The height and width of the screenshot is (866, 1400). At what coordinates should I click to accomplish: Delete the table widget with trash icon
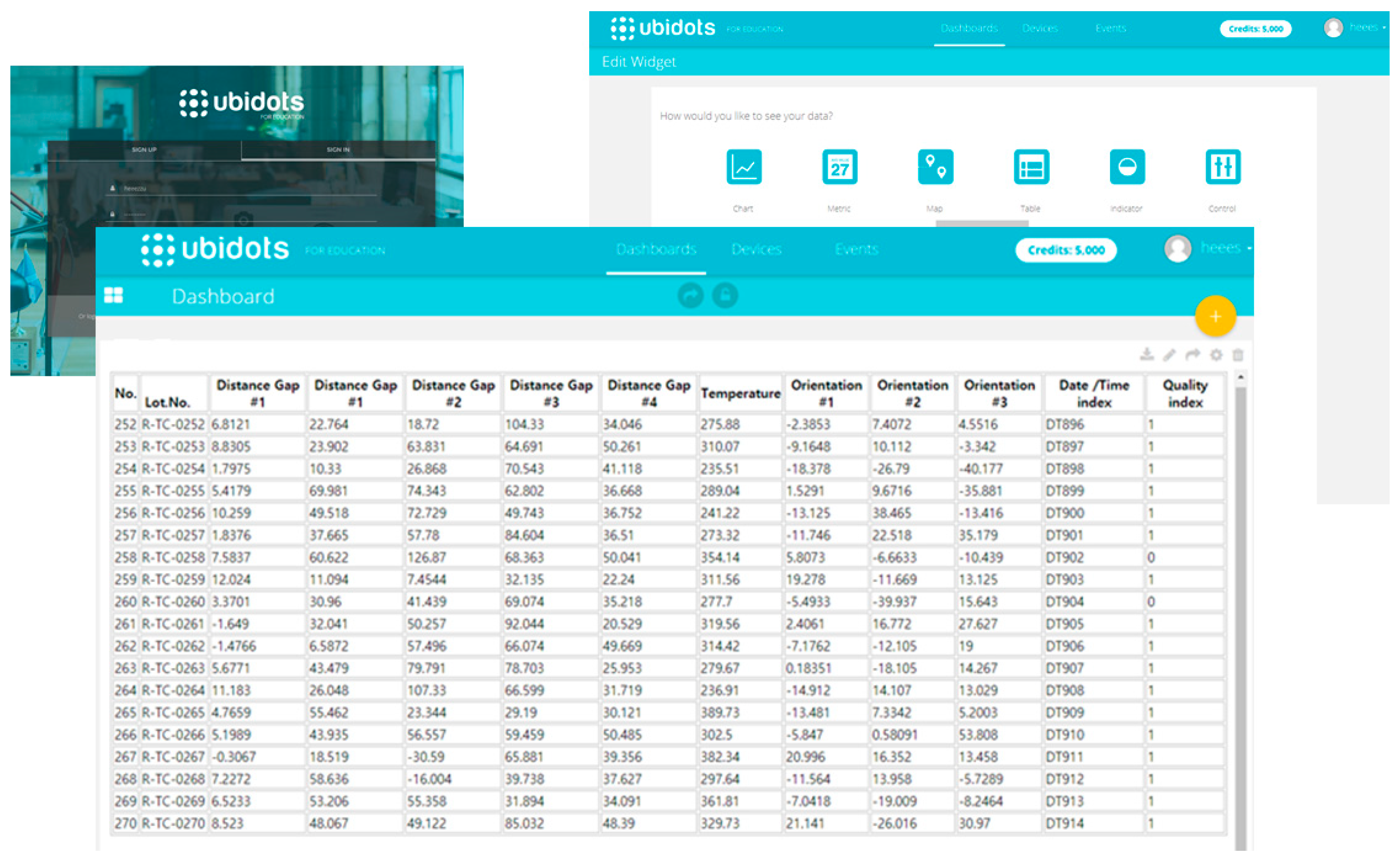click(1238, 355)
